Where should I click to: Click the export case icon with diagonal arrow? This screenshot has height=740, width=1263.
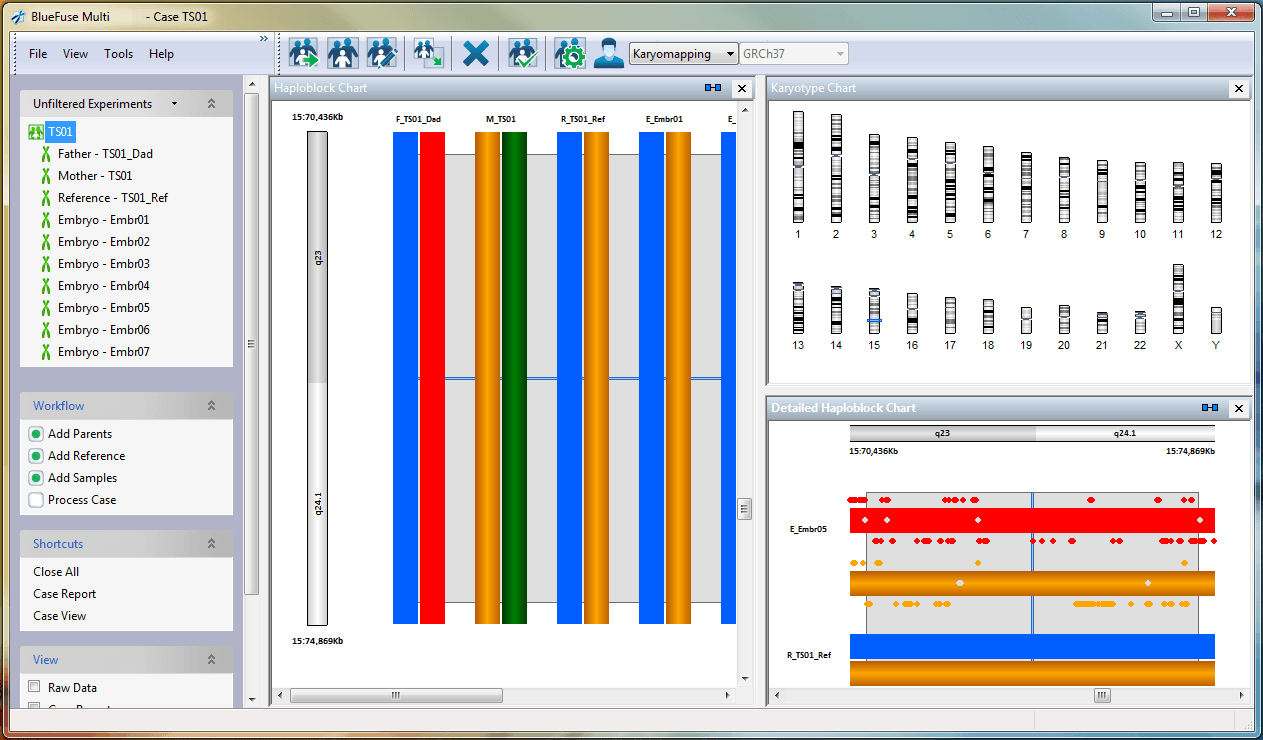point(429,53)
